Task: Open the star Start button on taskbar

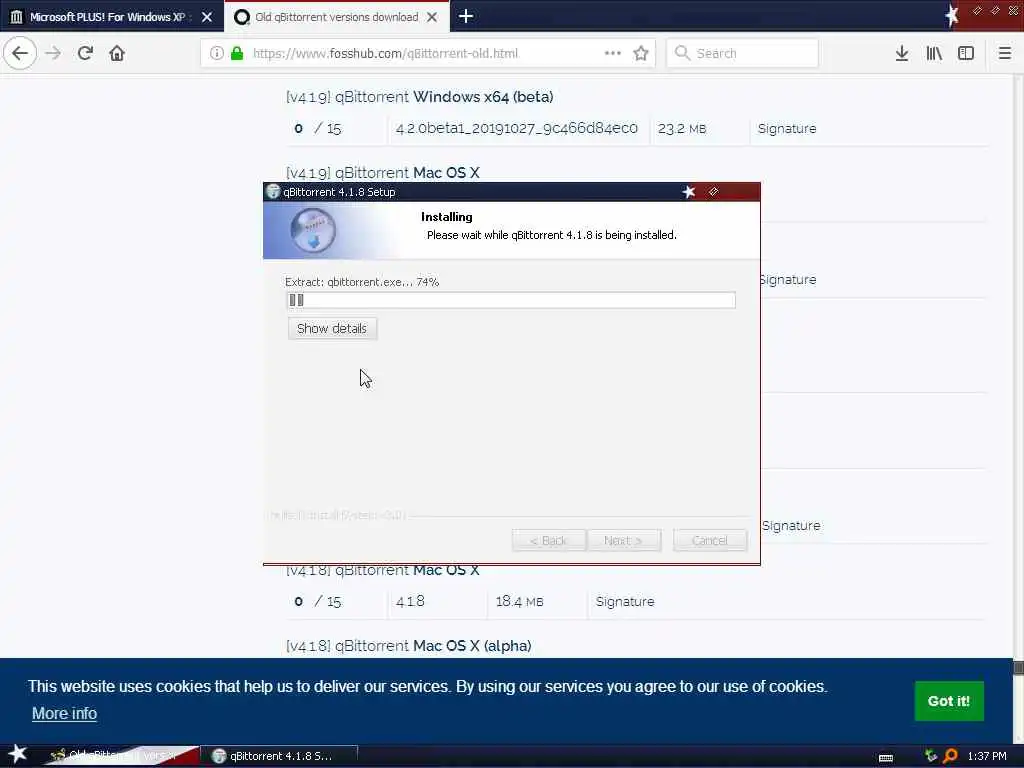Action: (18, 754)
